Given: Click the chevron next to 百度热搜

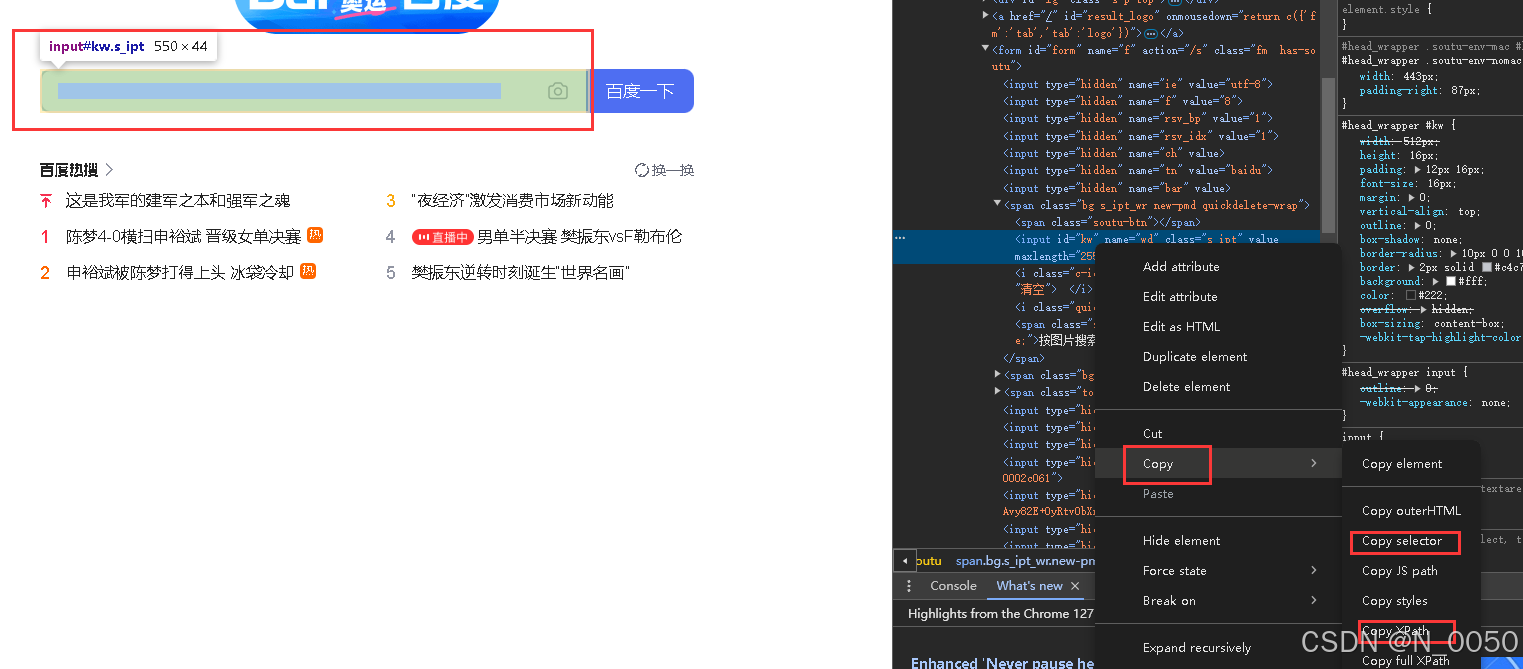Looking at the screenshot, I should coord(109,170).
